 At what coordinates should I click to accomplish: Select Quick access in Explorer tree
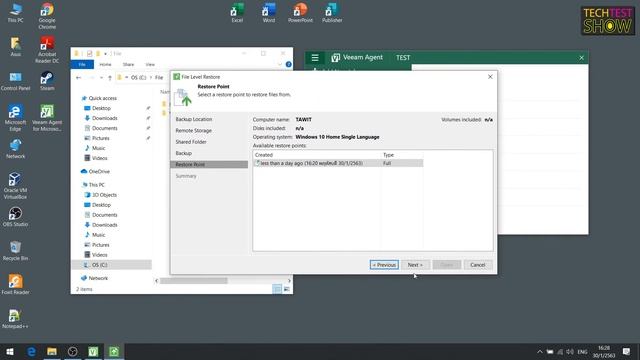(99, 98)
